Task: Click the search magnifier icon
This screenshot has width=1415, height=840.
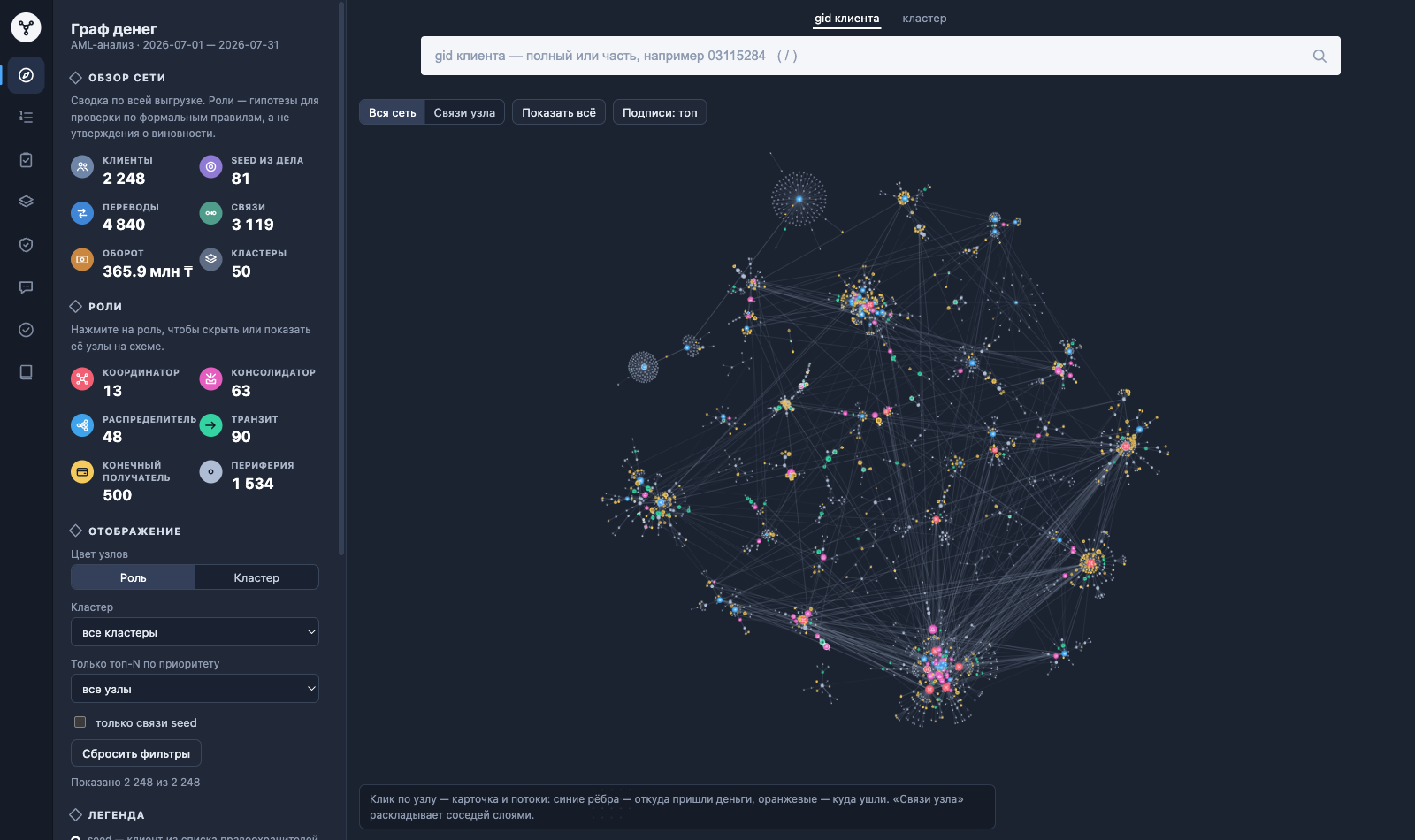Action: coord(1319,56)
